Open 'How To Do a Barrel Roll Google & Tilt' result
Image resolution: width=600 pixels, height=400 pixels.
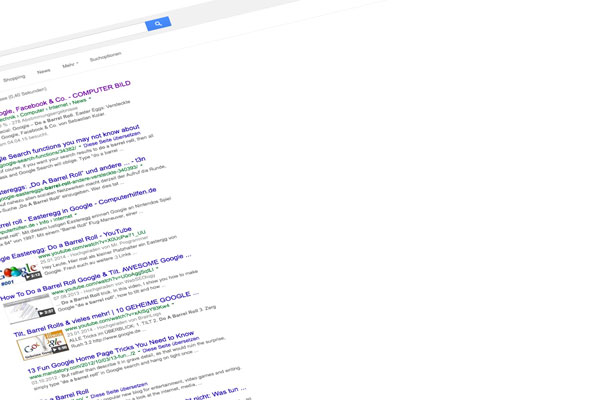pyautogui.click(x=96, y=277)
